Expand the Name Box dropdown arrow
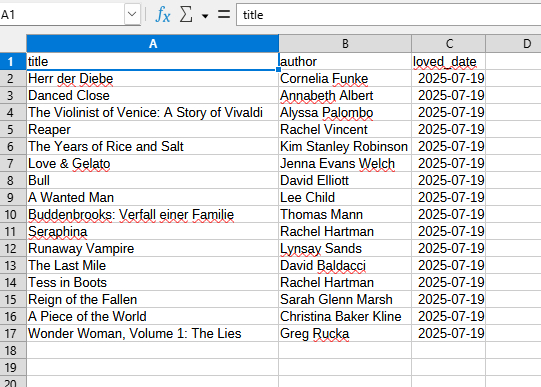This screenshot has height=387, width=541. [132, 14]
